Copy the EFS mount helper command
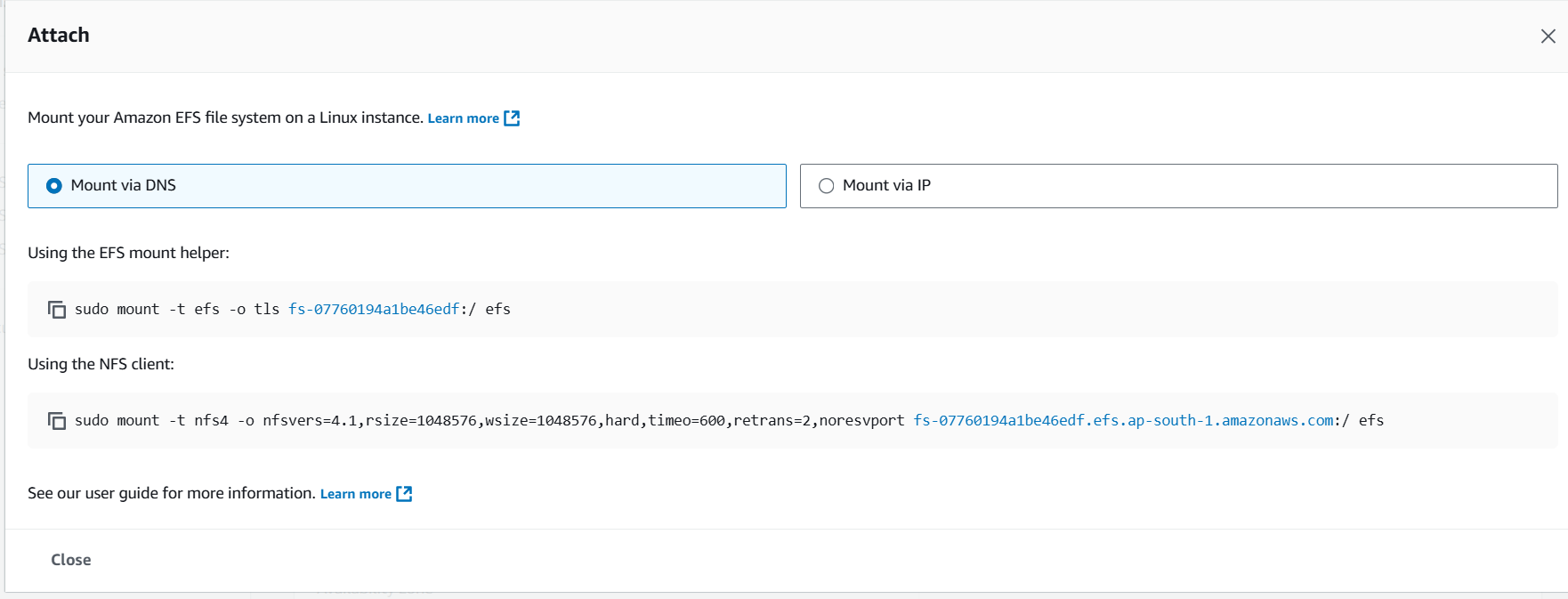Screen dimensions: 1568x599 57,310
